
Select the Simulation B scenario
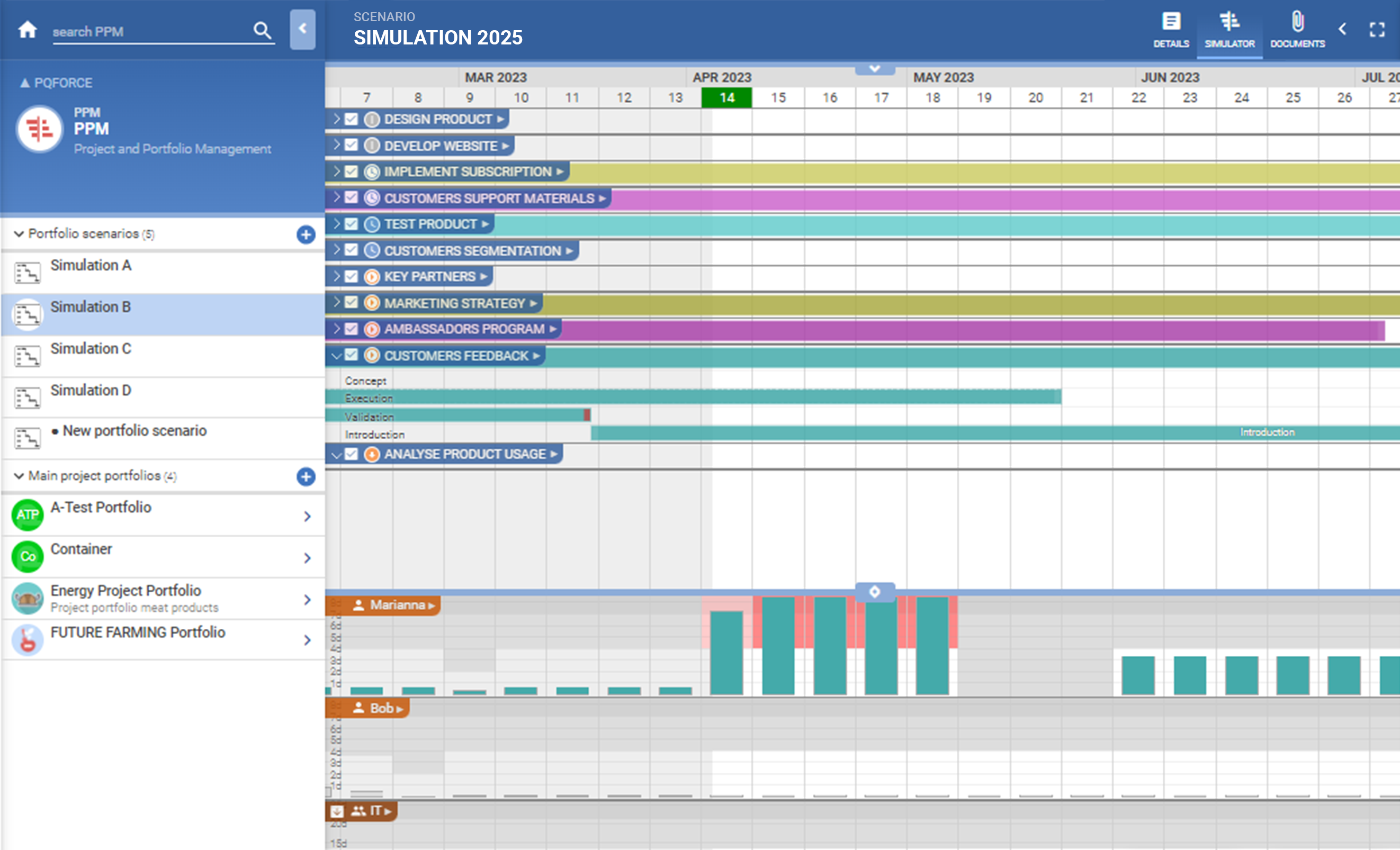click(163, 314)
